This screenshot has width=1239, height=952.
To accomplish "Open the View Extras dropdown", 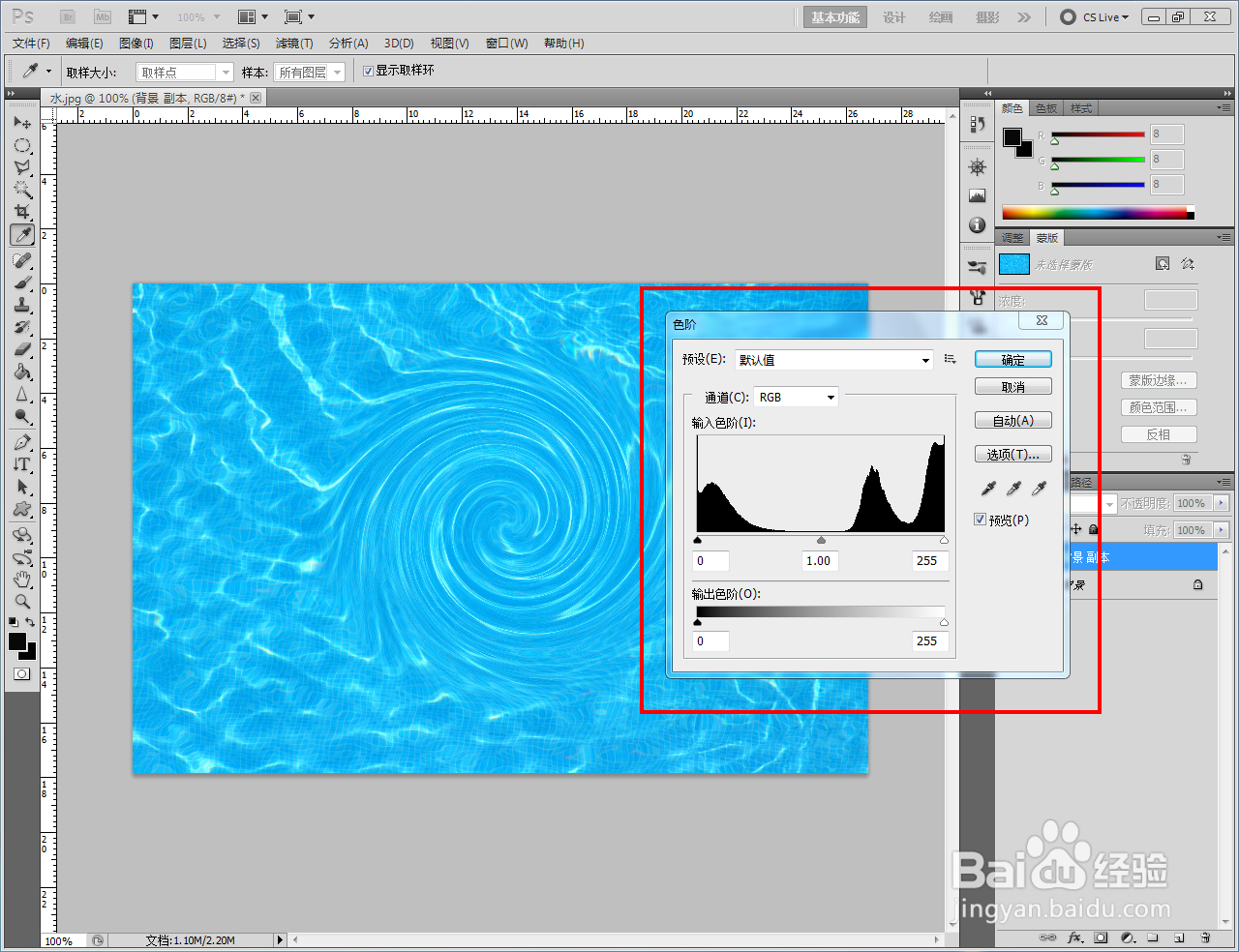I will 143,16.
